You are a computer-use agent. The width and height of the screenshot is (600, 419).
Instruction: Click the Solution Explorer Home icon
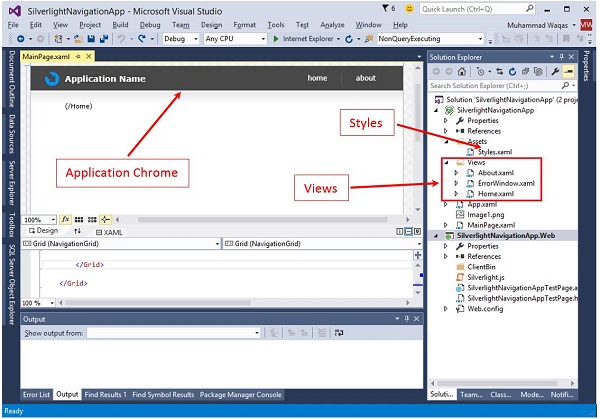click(462, 72)
